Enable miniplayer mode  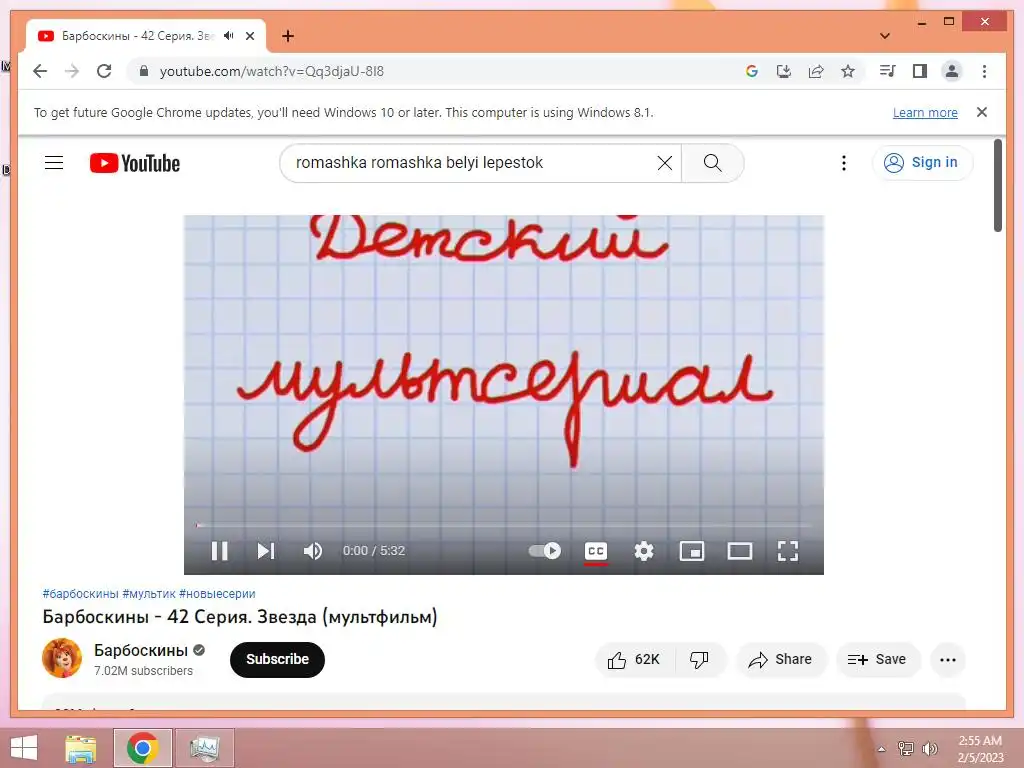[x=692, y=551]
